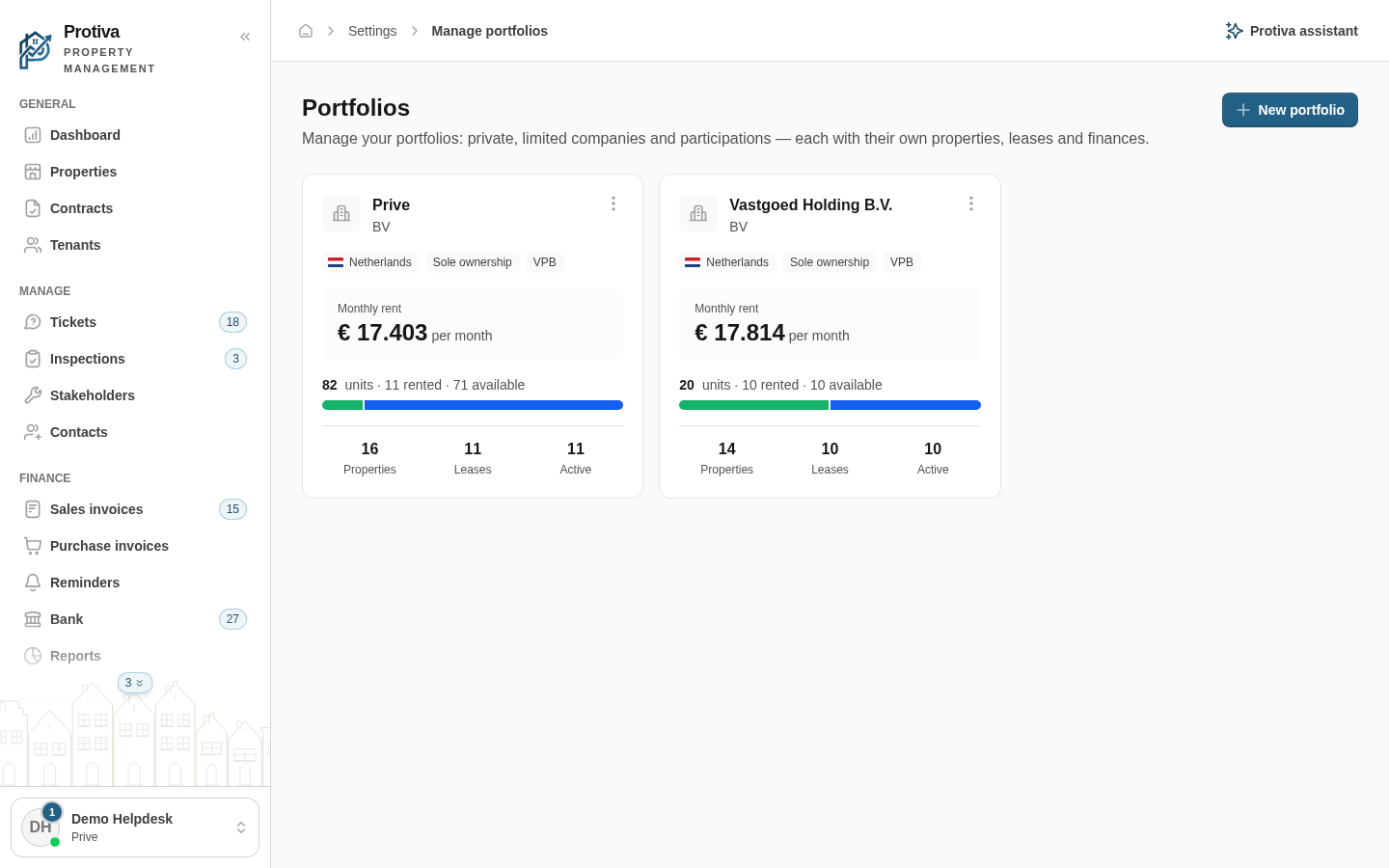Viewport: 1389px width, 868px height.
Task: Click the Prive portfolio building icon
Action: [341, 213]
